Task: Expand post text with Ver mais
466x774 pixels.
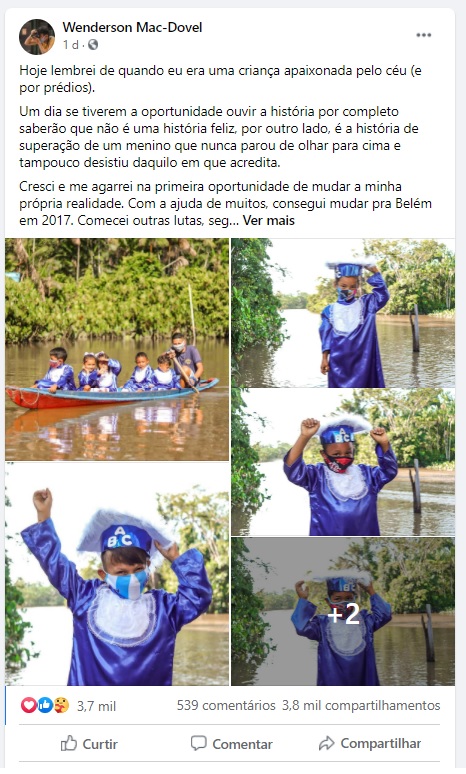Action: 269,220
